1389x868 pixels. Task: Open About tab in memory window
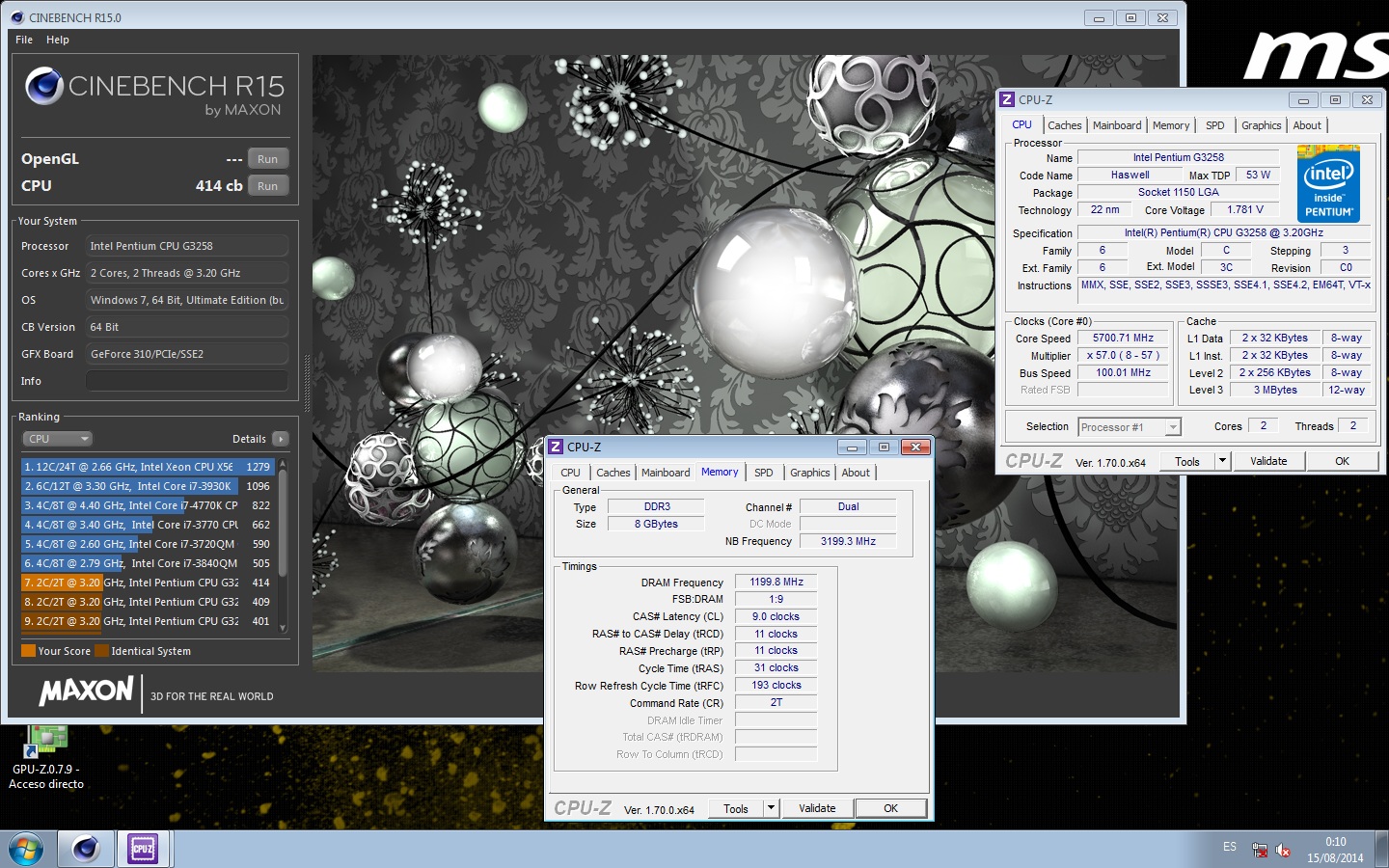pos(856,473)
